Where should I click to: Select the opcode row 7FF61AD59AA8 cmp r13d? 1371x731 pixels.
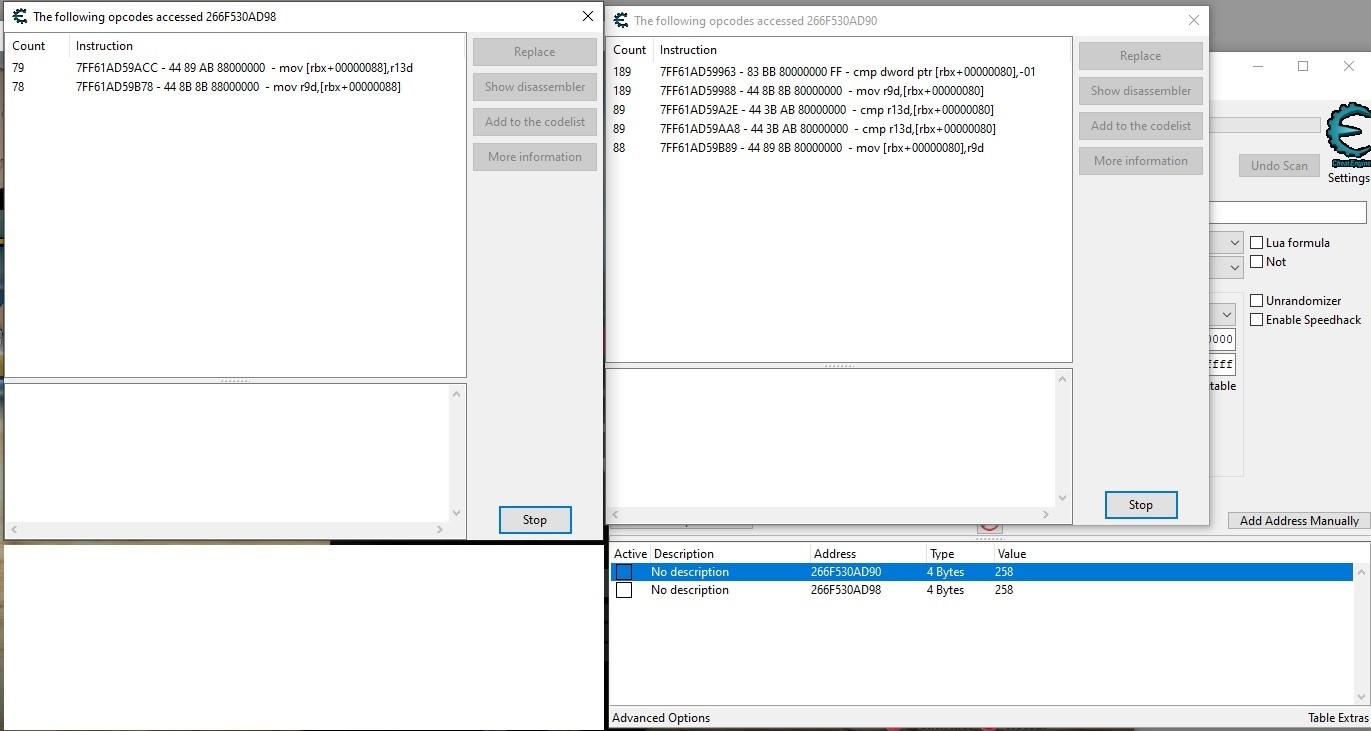pyautogui.click(x=839, y=129)
